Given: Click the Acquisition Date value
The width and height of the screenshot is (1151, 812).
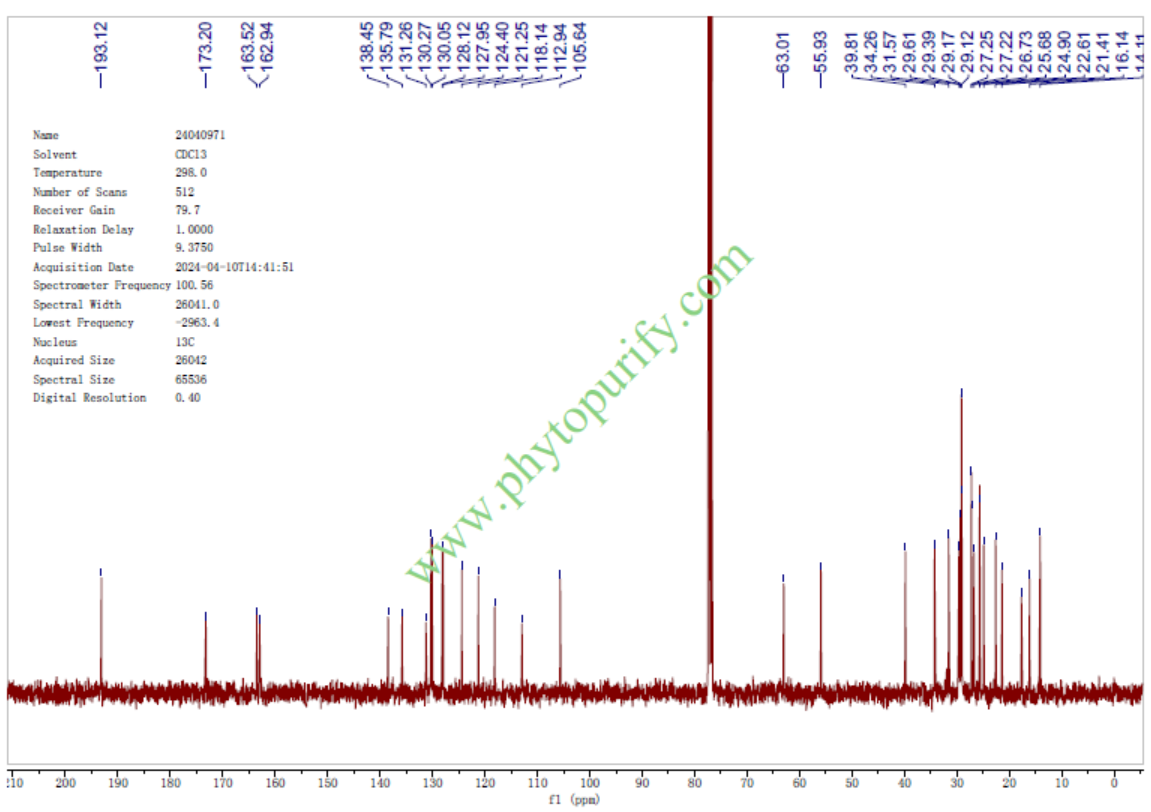Looking at the screenshot, I should [x=234, y=267].
